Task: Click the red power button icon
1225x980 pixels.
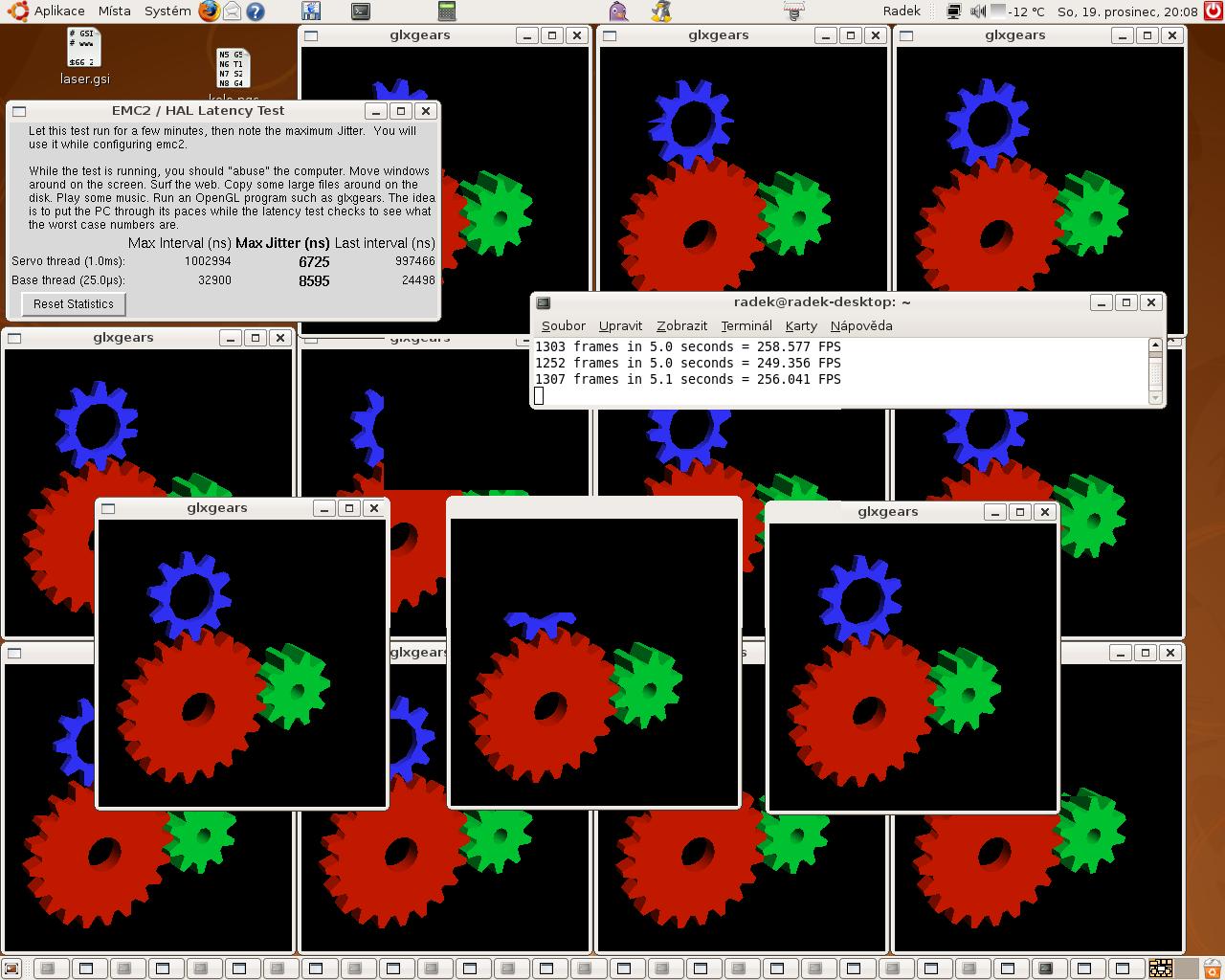Action: (x=1213, y=11)
